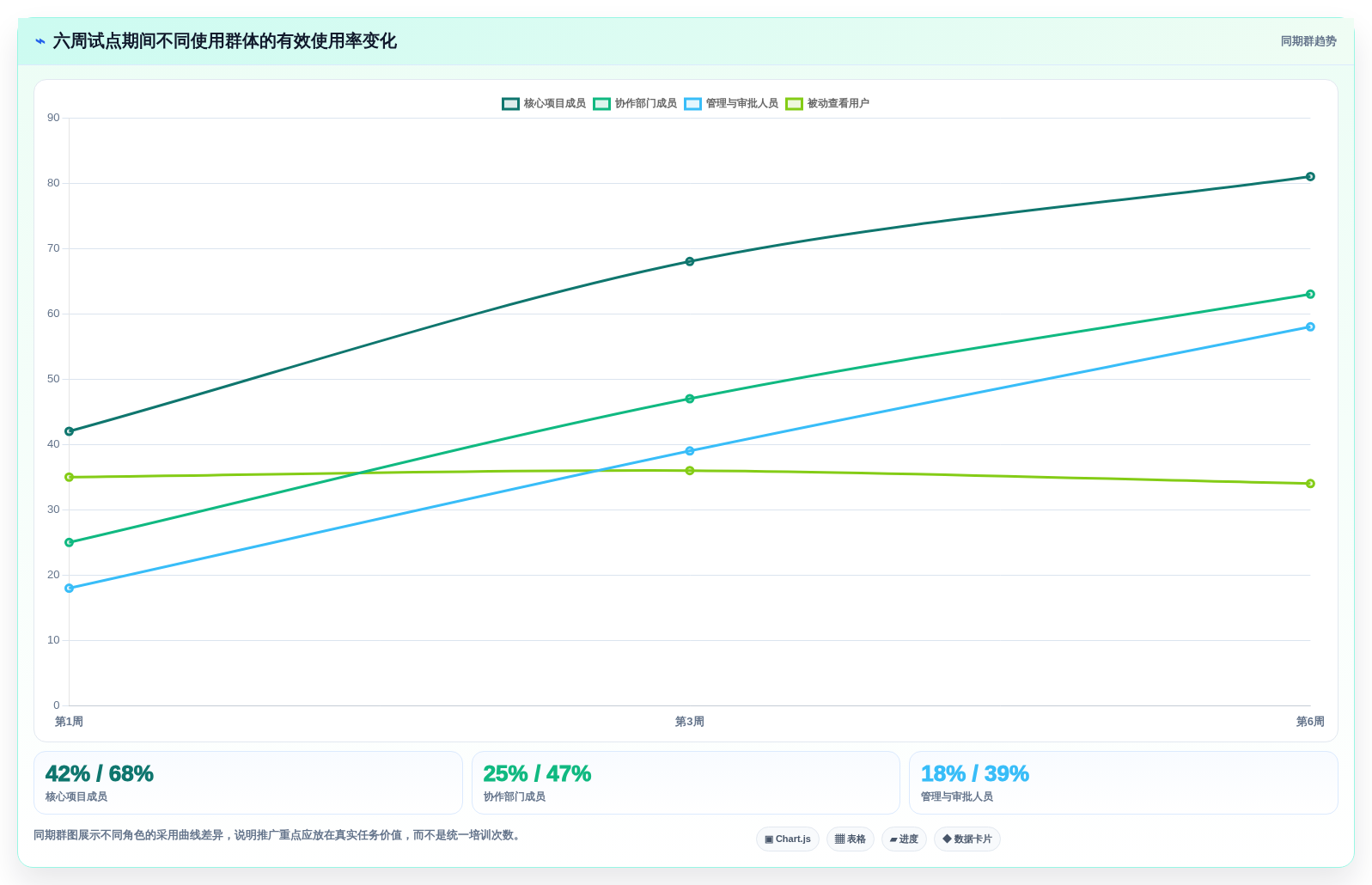Click 管理与审批人员 data point at 第6周
The width and height of the screenshot is (1372, 885).
pos(1310,327)
